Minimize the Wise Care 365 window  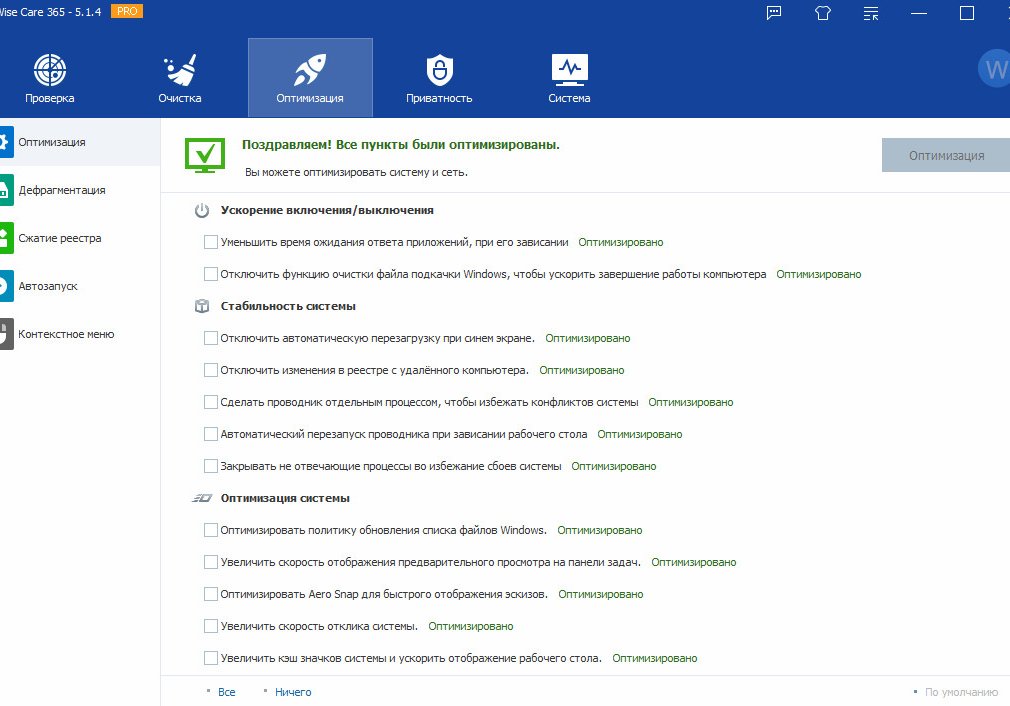click(919, 13)
